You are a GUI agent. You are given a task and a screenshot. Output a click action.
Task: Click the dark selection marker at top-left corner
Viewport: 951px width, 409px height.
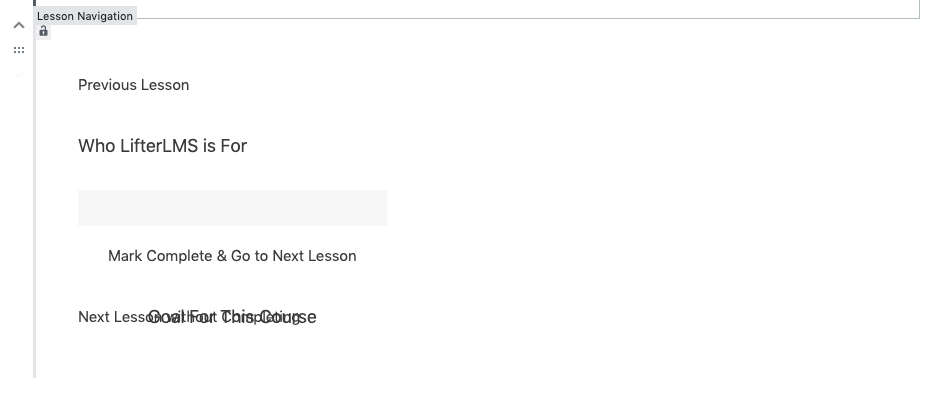point(35,2)
